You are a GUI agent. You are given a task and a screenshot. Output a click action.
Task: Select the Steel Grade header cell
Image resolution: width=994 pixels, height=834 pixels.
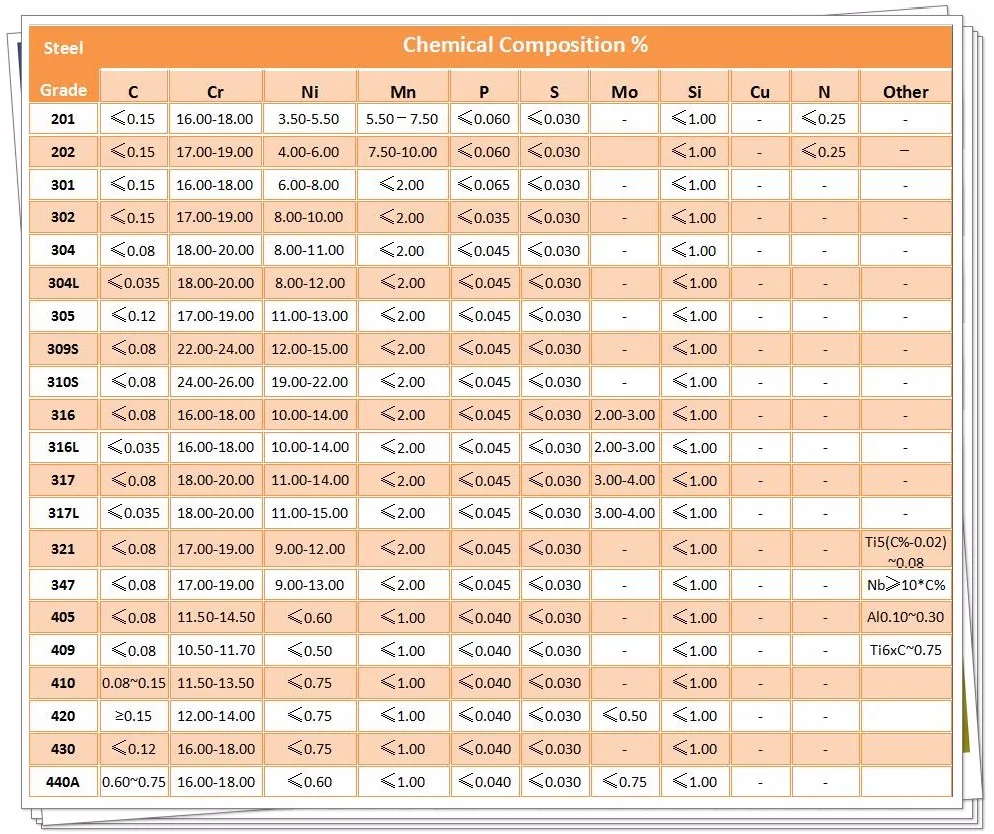pos(64,68)
